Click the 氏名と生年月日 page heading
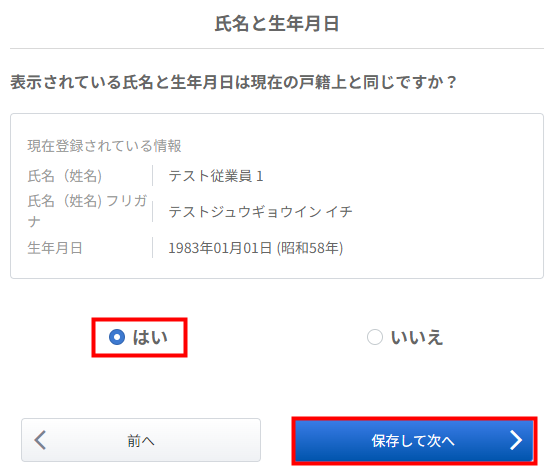The height and width of the screenshot is (473, 546). (277, 24)
